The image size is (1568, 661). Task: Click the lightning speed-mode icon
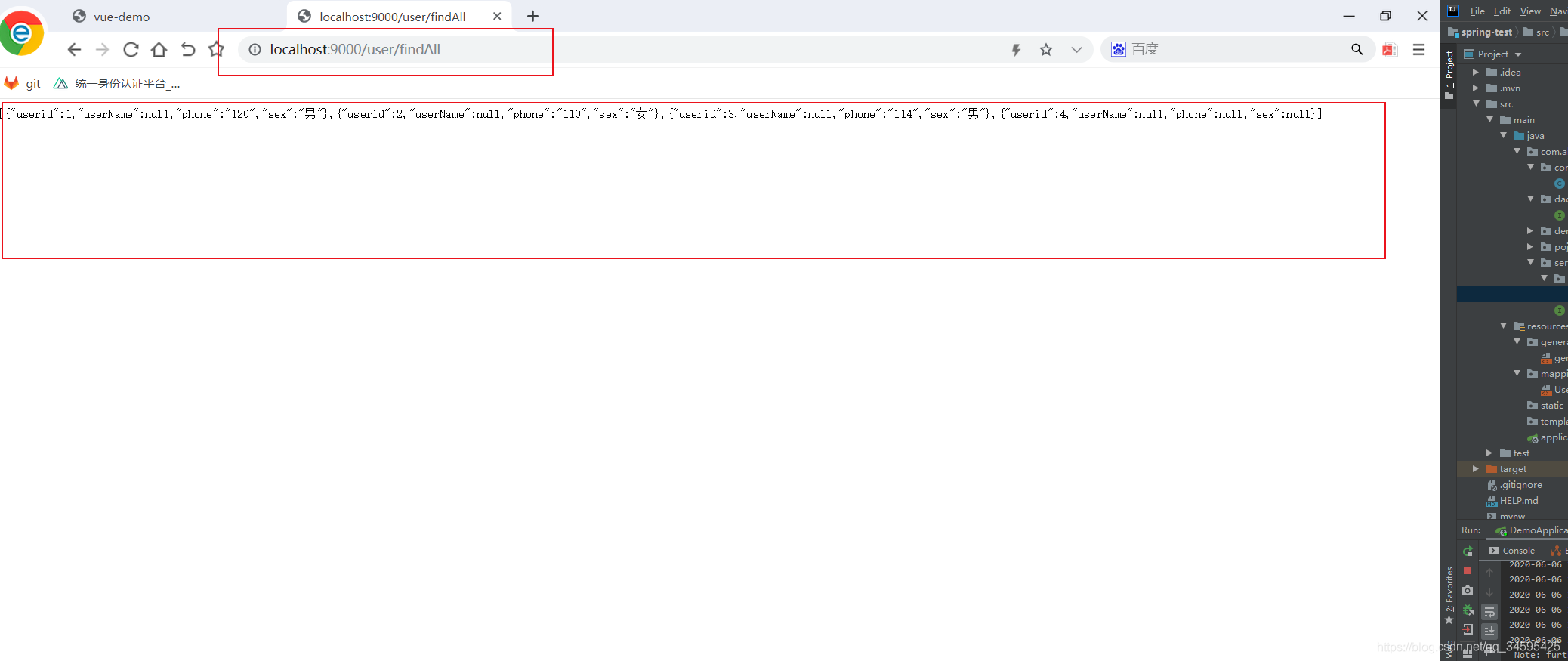tap(1016, 50)
